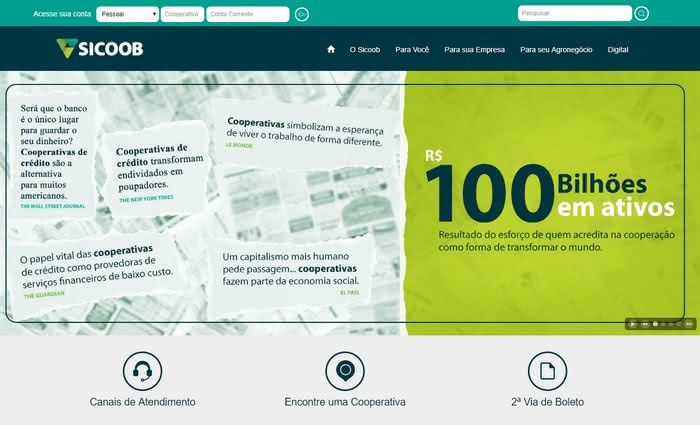700x425 pixels.
Task: Submit account login with the arrow button
Action: coord(302,14)
